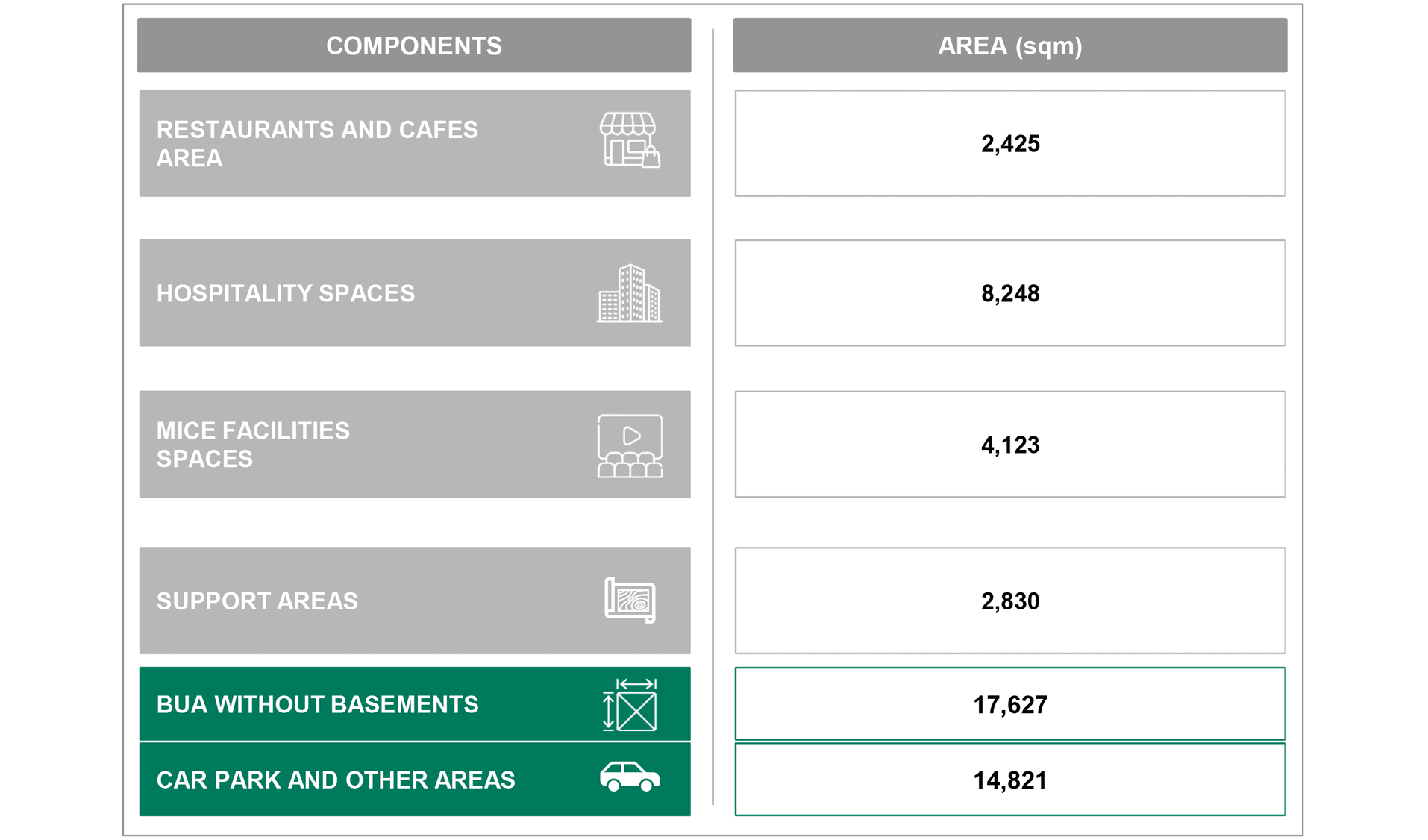
Task: Select the dimensions icon for BUA without basements
Action: coord(629,704)
